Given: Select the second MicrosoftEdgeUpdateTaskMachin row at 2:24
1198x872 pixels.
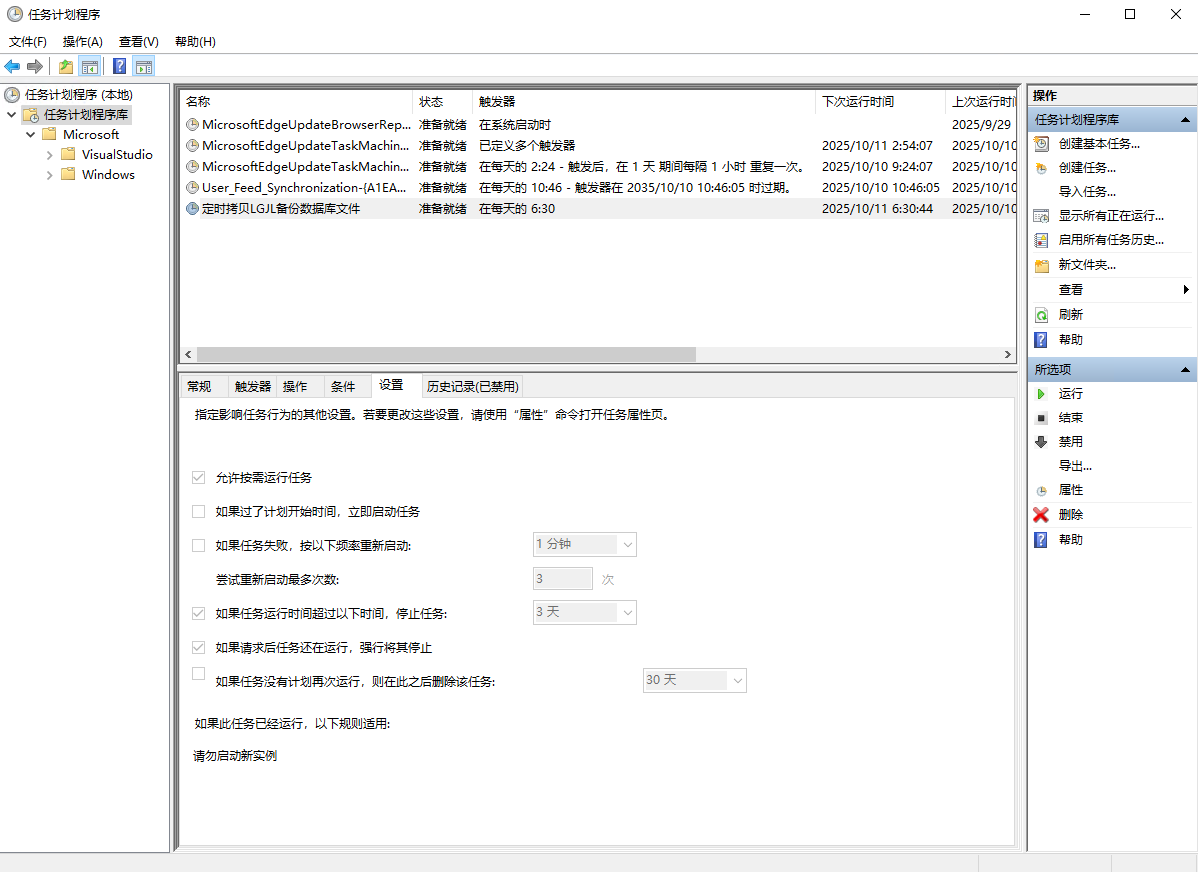Looking at the screenshot, I should tap(598, 167).
